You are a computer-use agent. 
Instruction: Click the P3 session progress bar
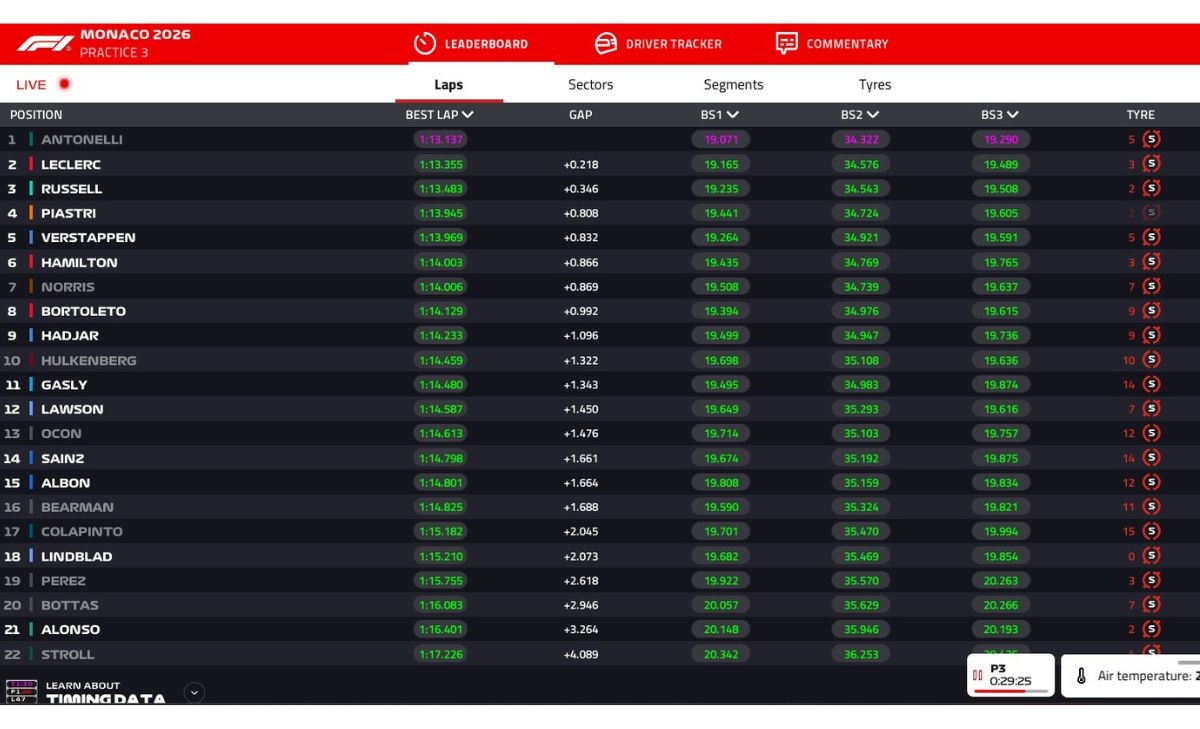[x=1010, y=691]
